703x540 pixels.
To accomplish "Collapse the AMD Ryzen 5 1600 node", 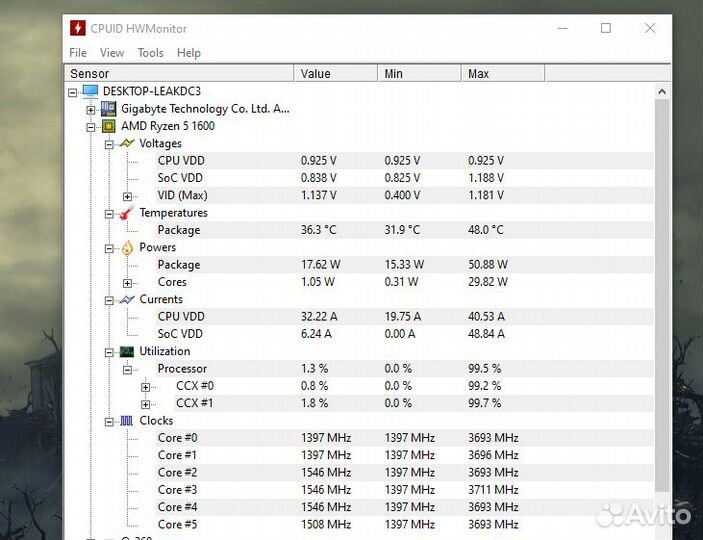I will [91, 127].
